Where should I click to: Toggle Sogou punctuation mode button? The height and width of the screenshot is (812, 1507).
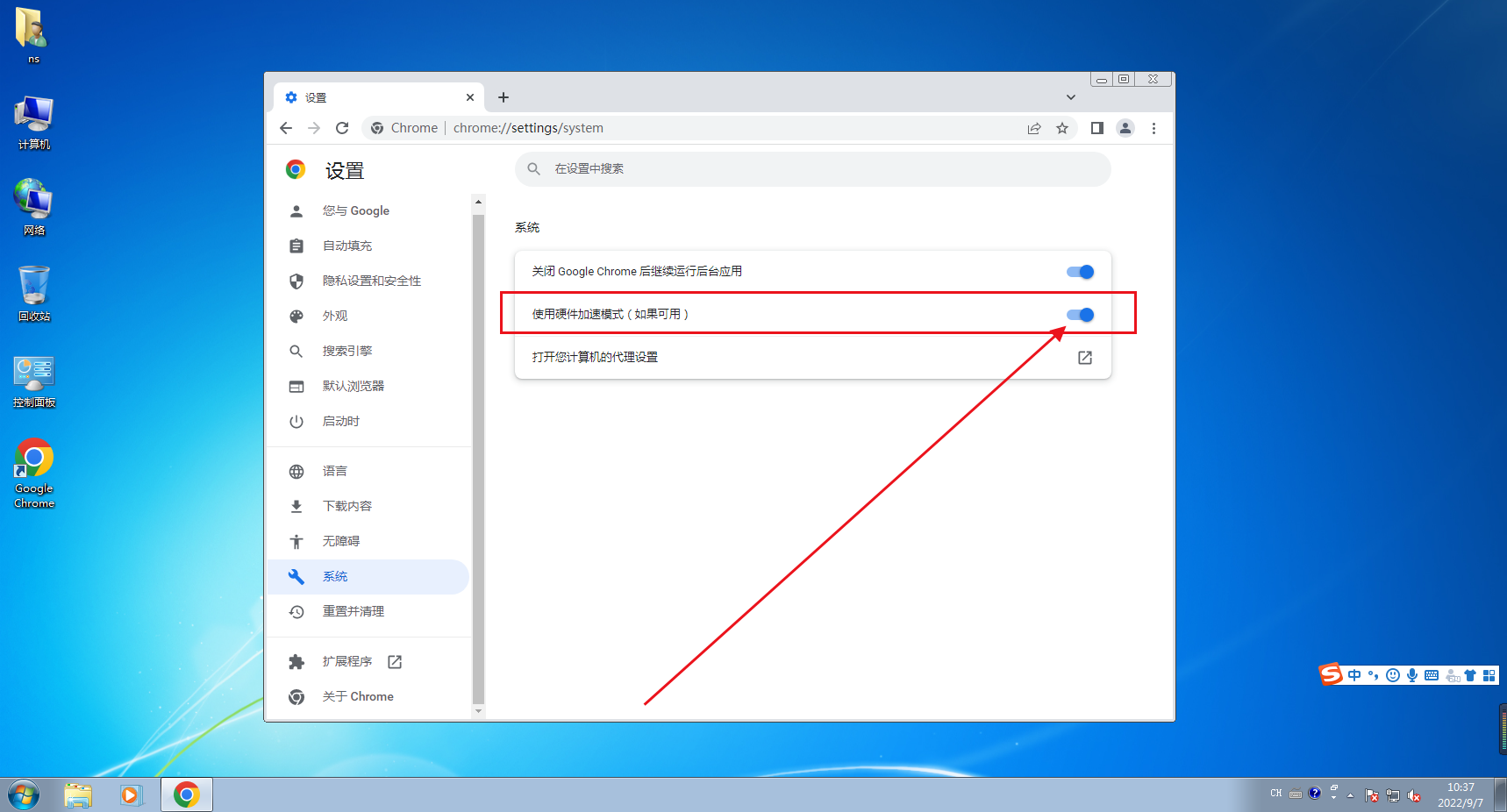(1374, 675)
